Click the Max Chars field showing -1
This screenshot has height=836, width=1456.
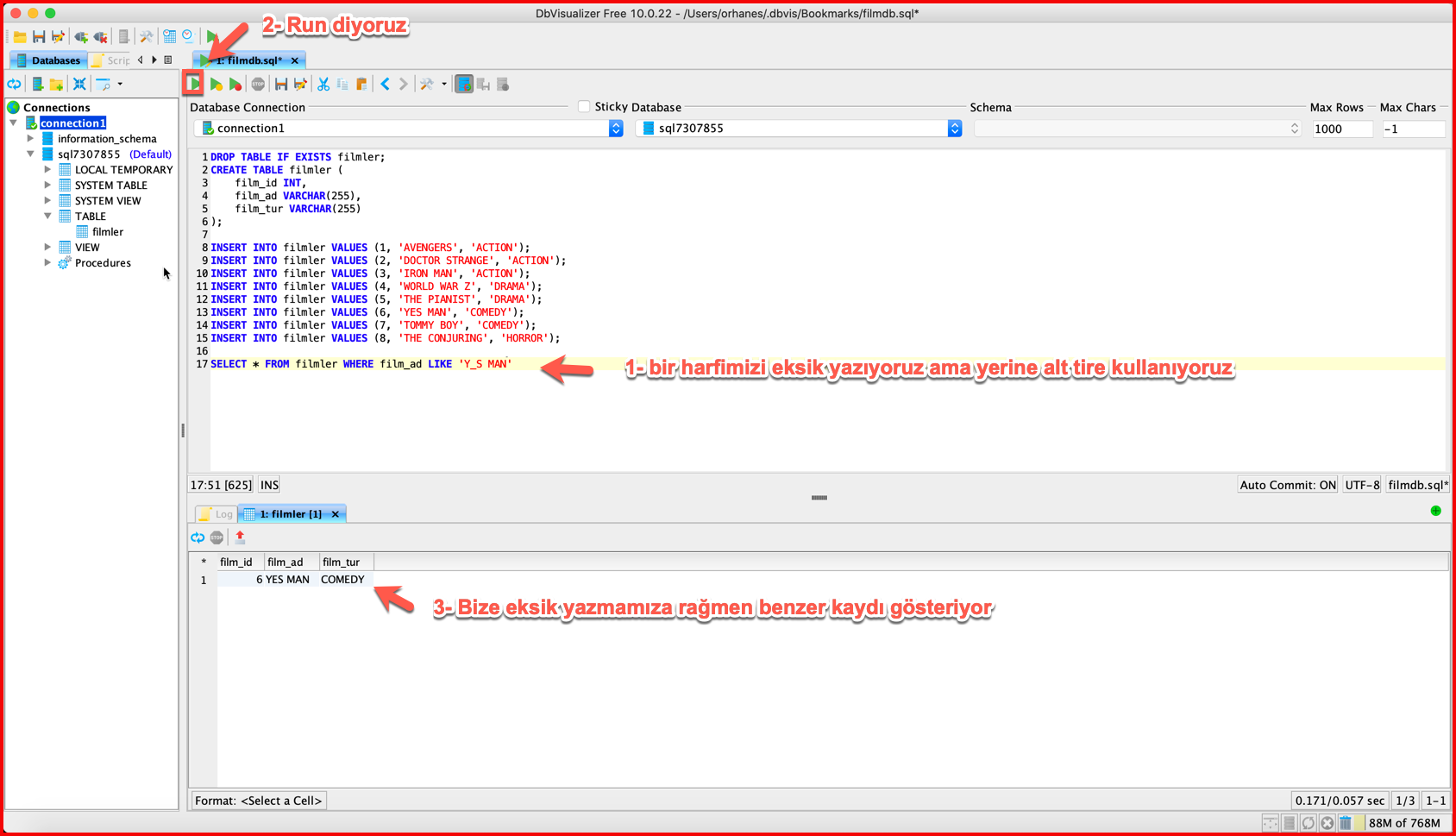tap(1413, 129)
